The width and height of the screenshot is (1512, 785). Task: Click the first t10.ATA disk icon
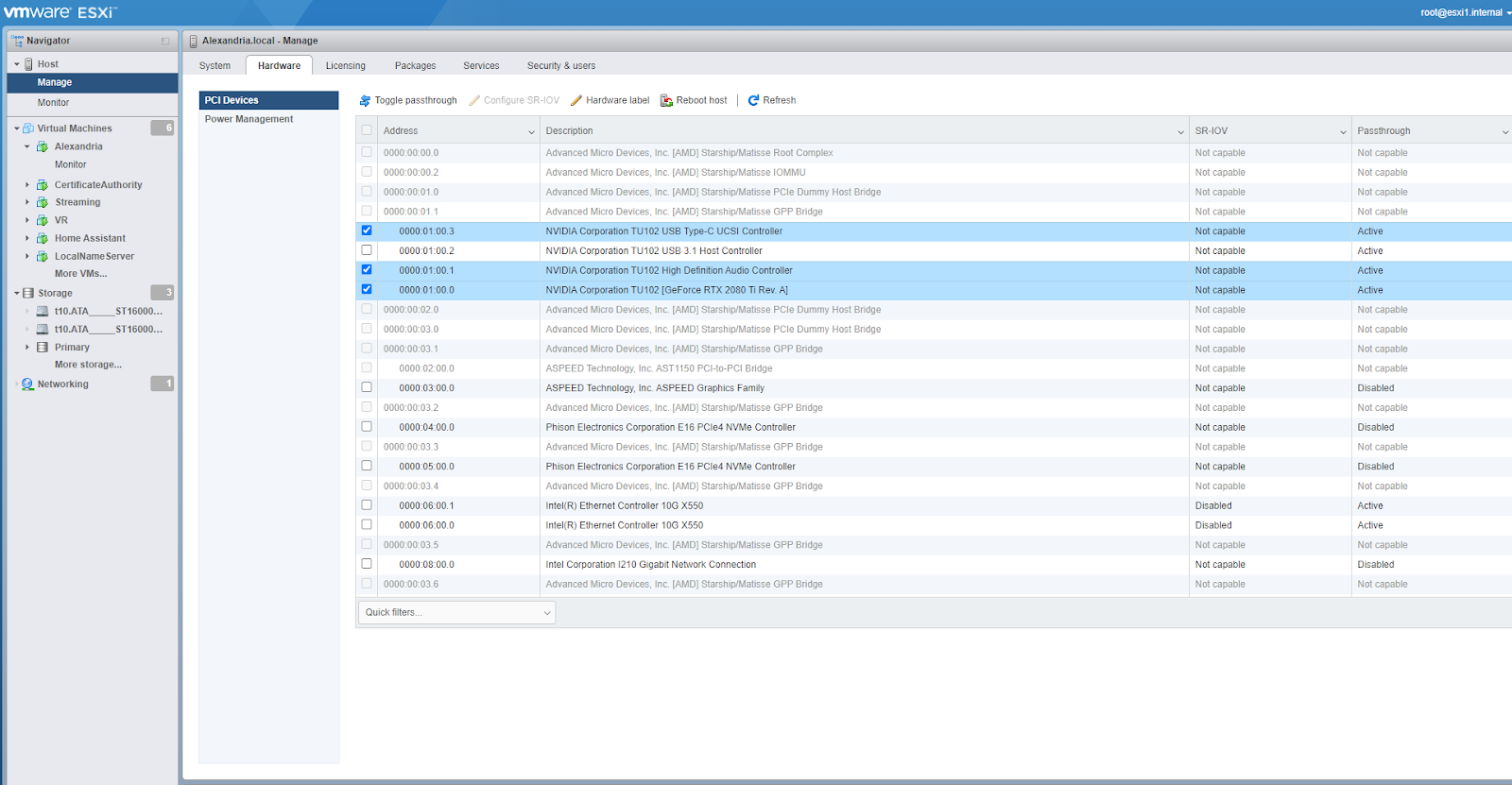coord(43,311)
